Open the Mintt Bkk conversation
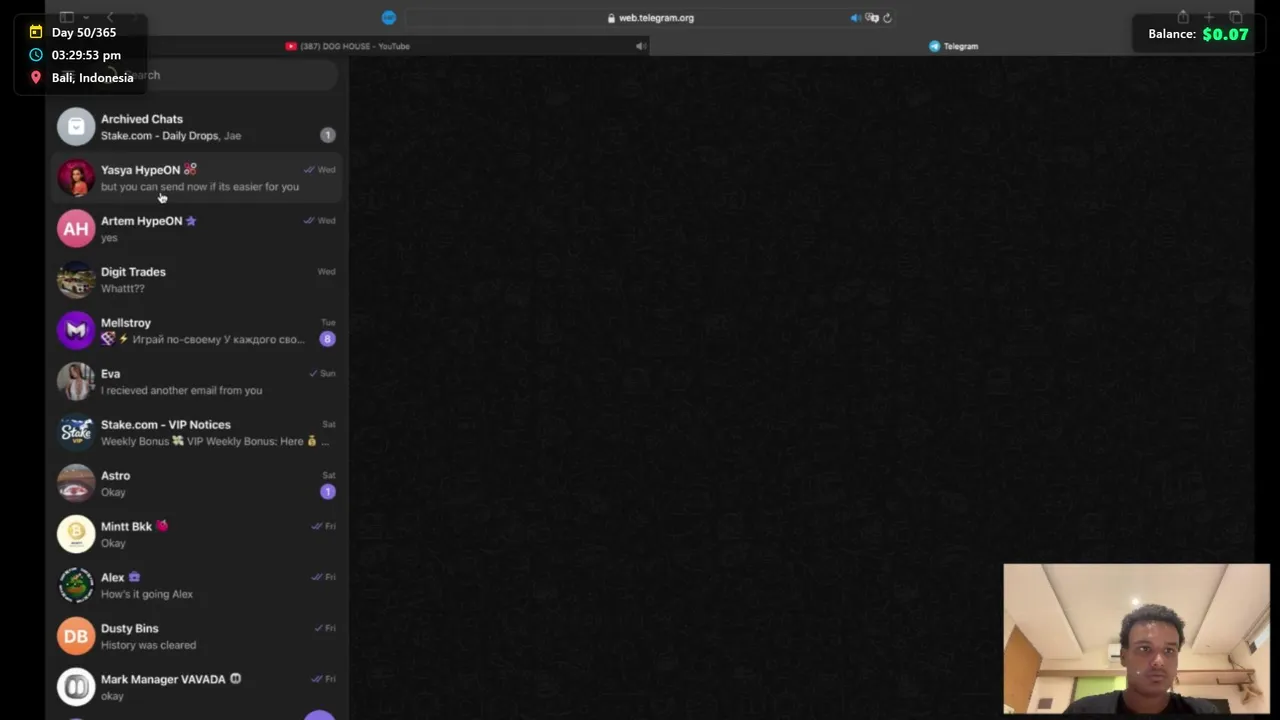 click(196, 535)
